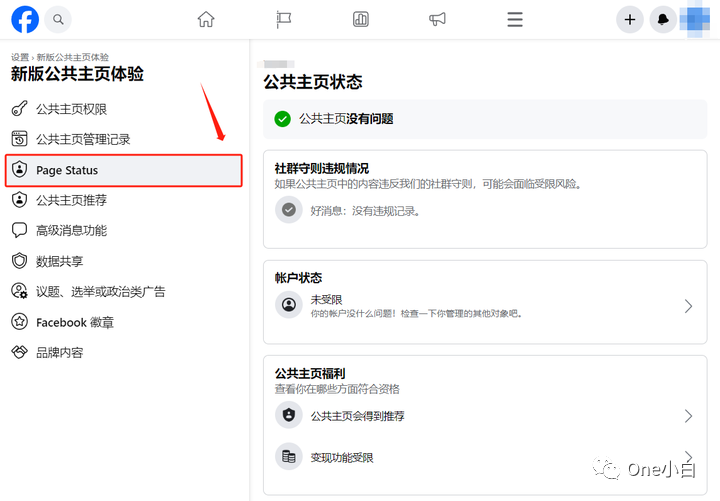Click the handshake icon beside 品牌内容
This screenshot has width=720, height=501.
[x=19, y=352]
